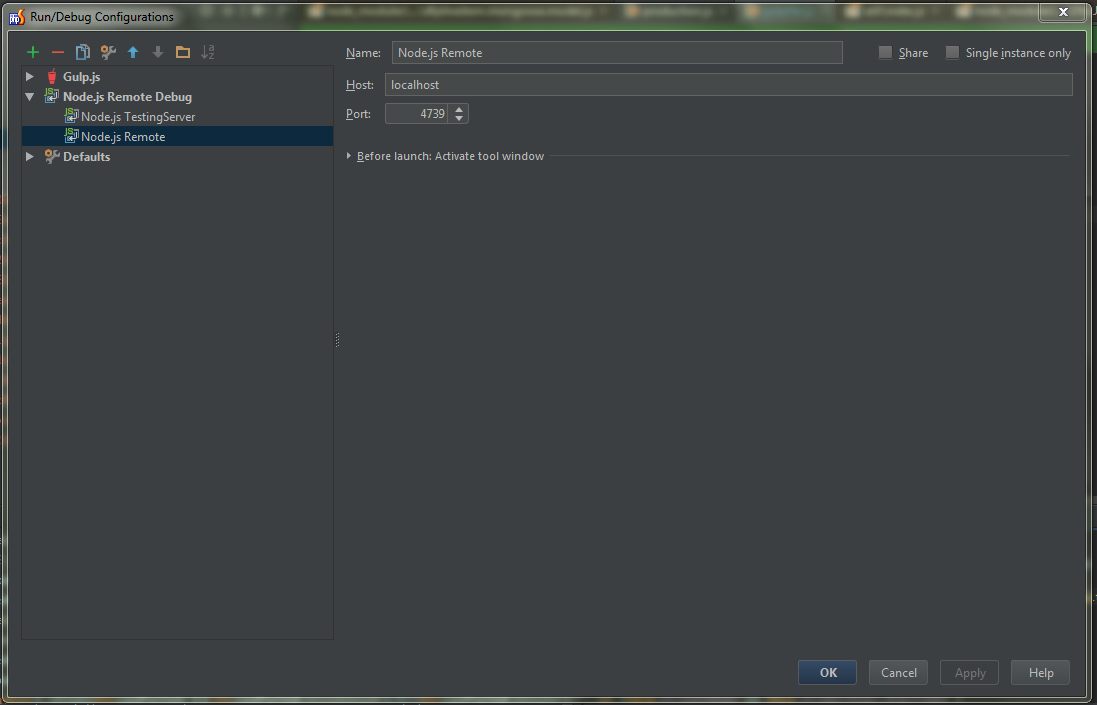Image resolution: width=1097 pixels, height=705 pixels.
Task: Remove the selected configuration with the minus icon
Action: pos(57,52)
